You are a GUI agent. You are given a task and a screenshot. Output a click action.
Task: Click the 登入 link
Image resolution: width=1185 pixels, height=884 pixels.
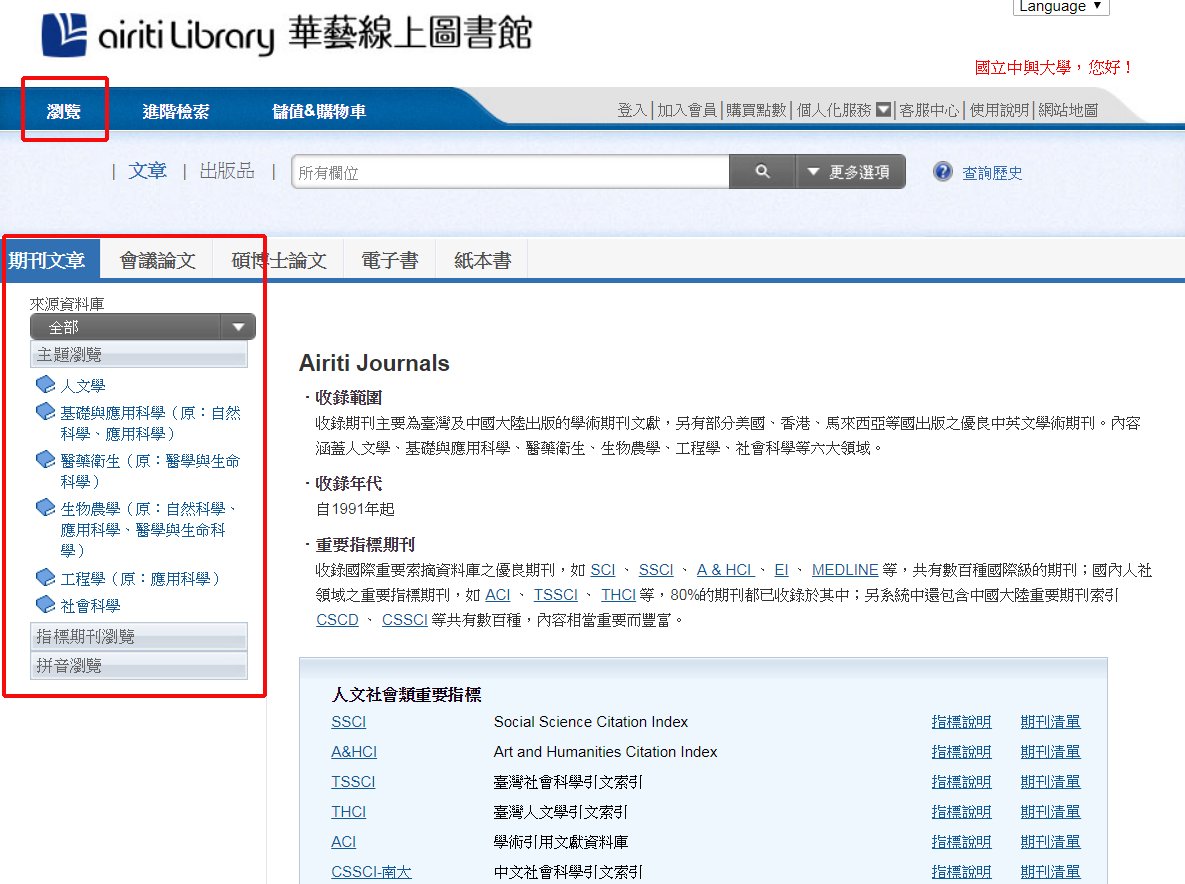coord(632,110)
